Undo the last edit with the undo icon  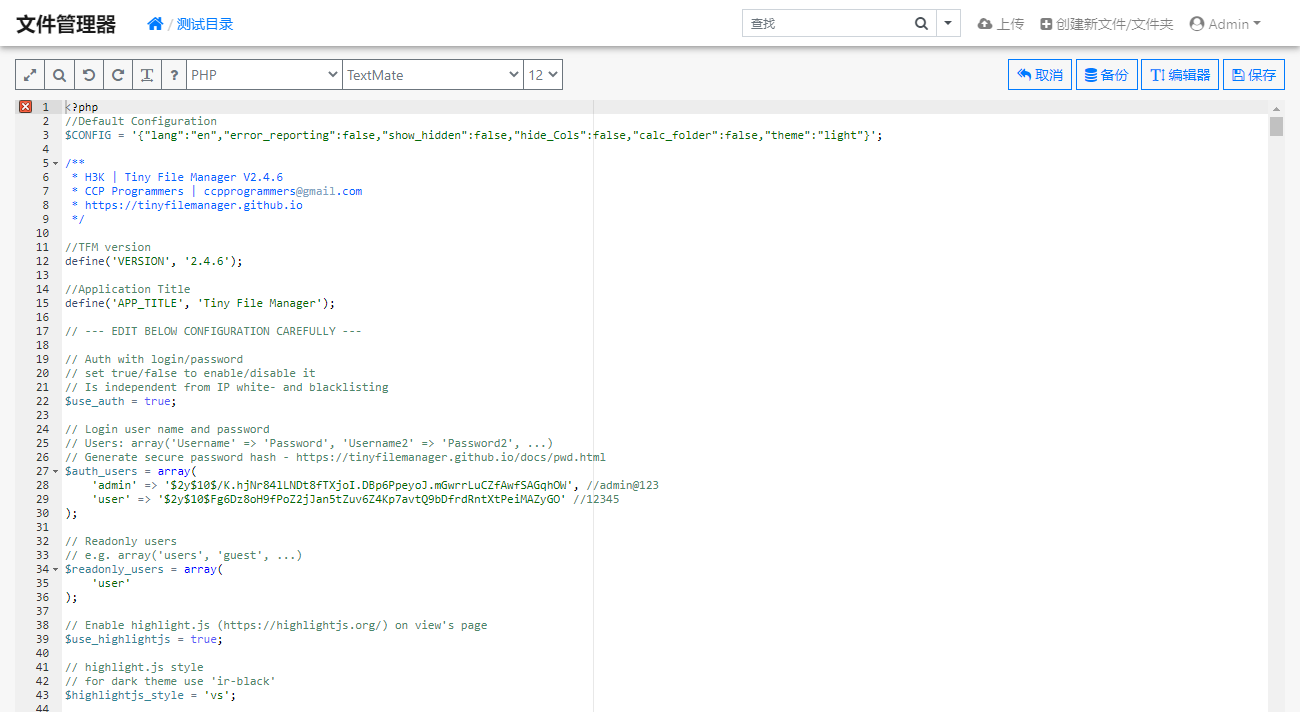pyautogui.click(x=88, y=74)
